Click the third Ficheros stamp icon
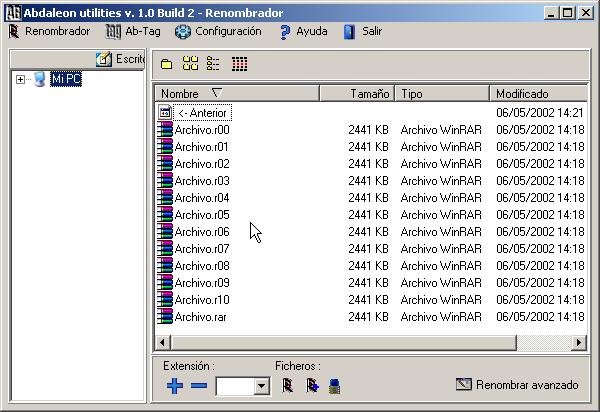This screenshot has height=412, width=600. [x=335, y=385]
